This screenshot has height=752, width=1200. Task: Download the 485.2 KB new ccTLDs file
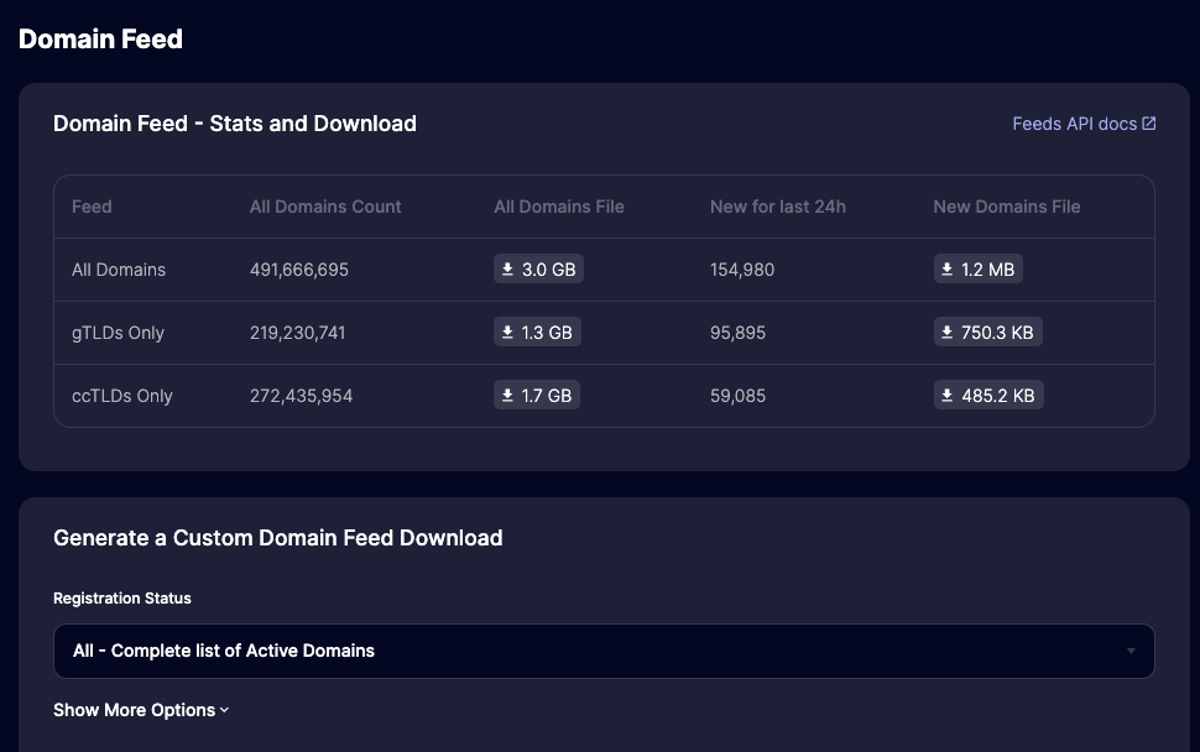point(988,395)
